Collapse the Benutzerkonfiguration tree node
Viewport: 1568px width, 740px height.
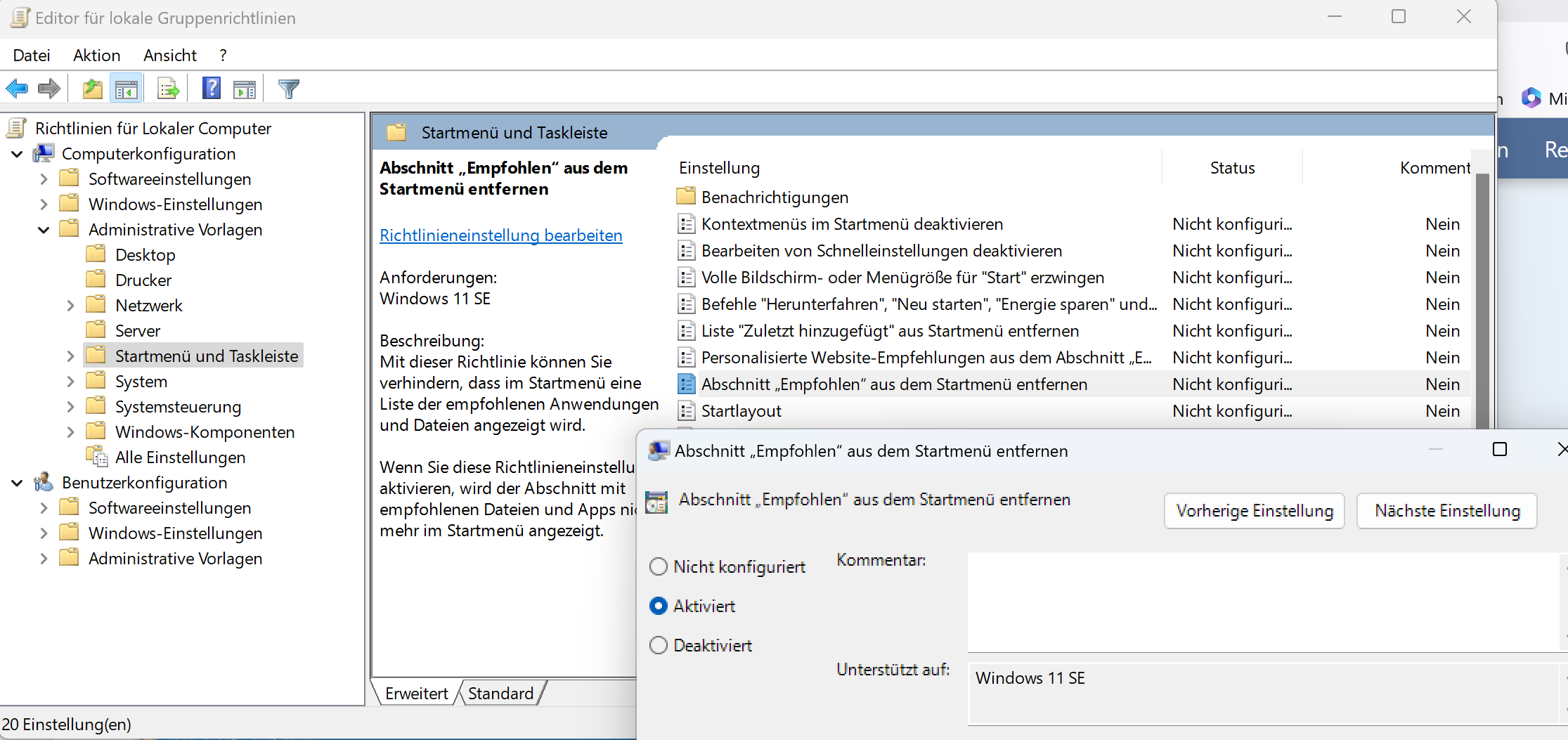(17, 483)
